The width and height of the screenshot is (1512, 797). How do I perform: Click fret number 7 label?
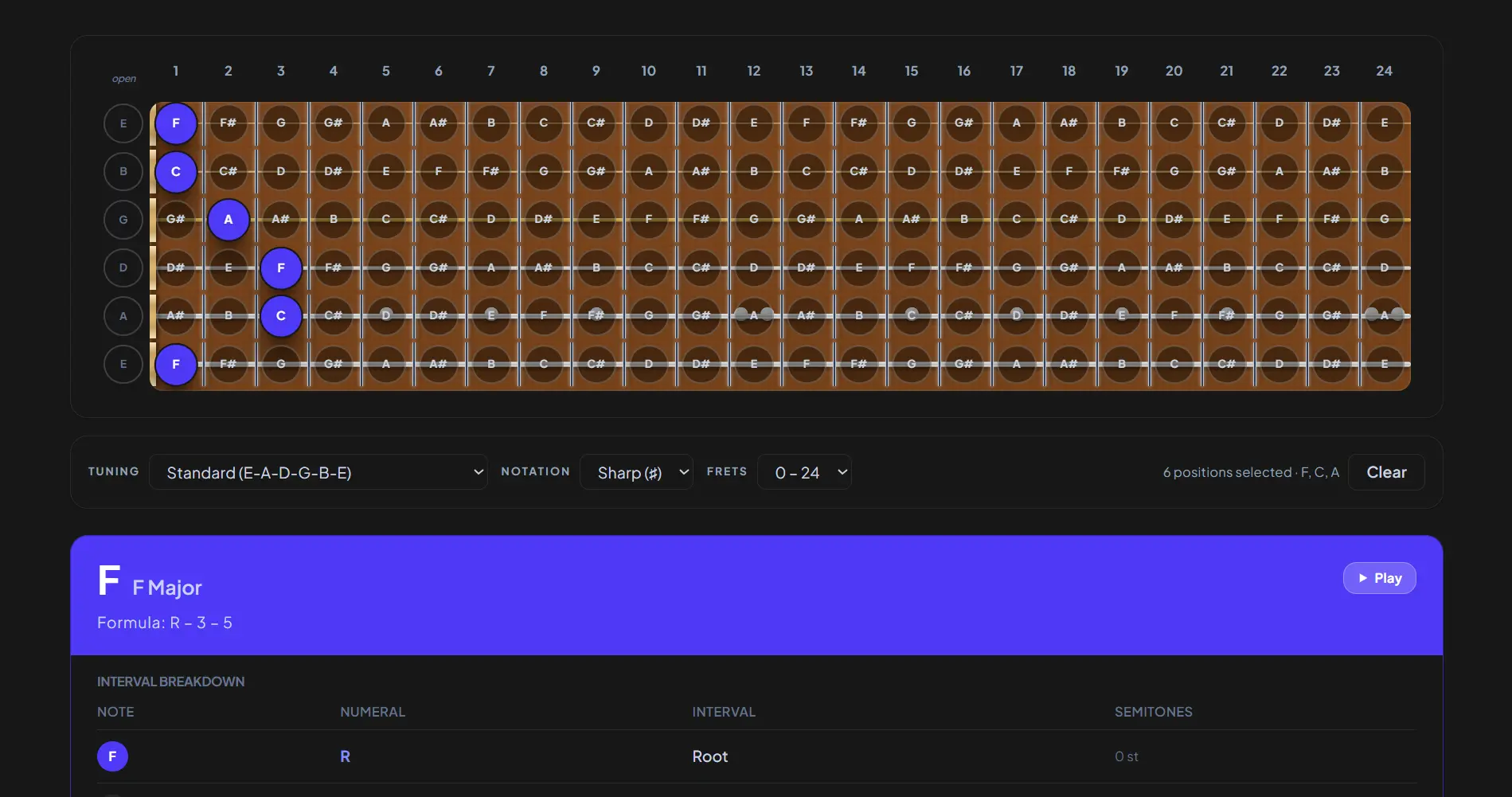pyautogui.click(x=491, y=71)
